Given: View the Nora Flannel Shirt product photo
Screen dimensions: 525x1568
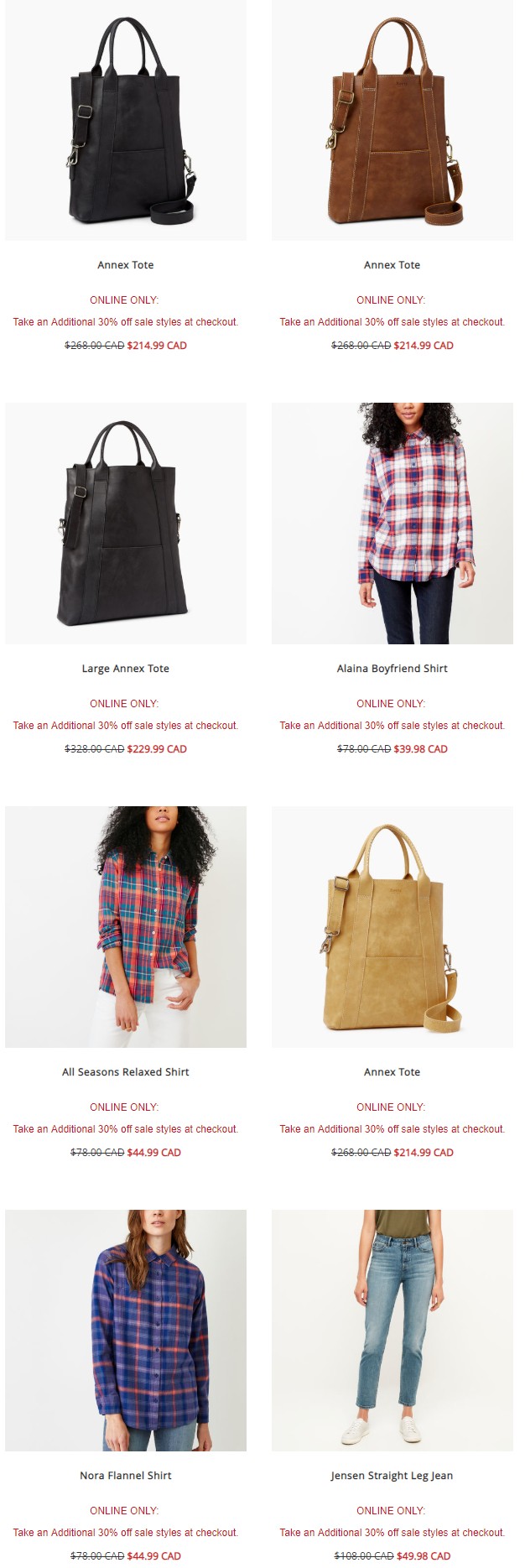Looking at the screenshot, I should click(x=126, y=1331).
